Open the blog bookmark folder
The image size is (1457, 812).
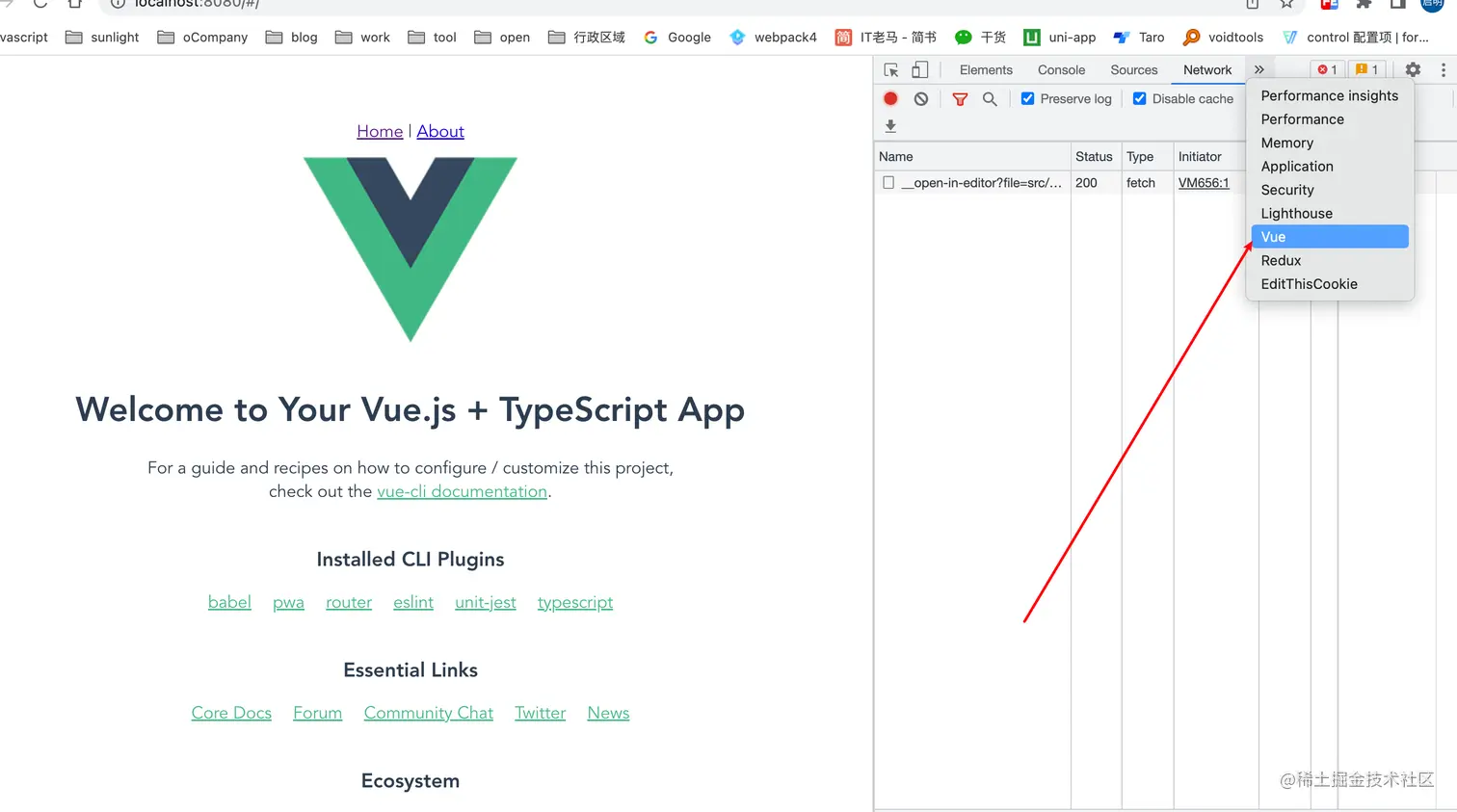[x=292, y=38]
